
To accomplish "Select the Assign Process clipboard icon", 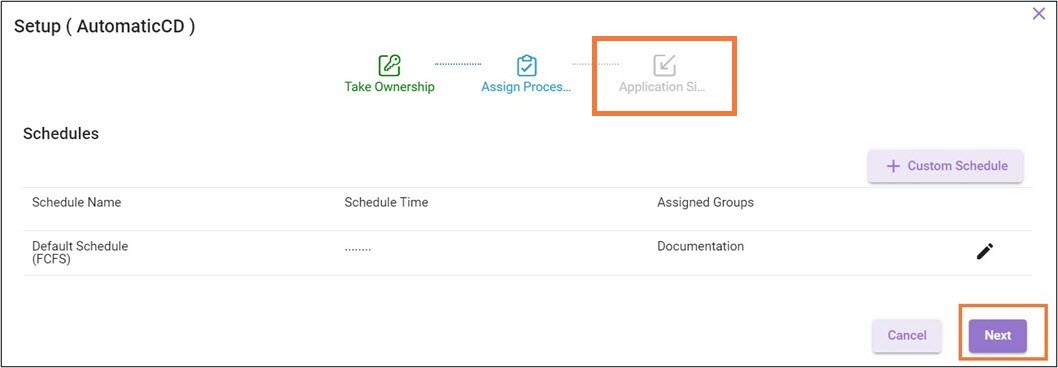I will coord(526,65).
